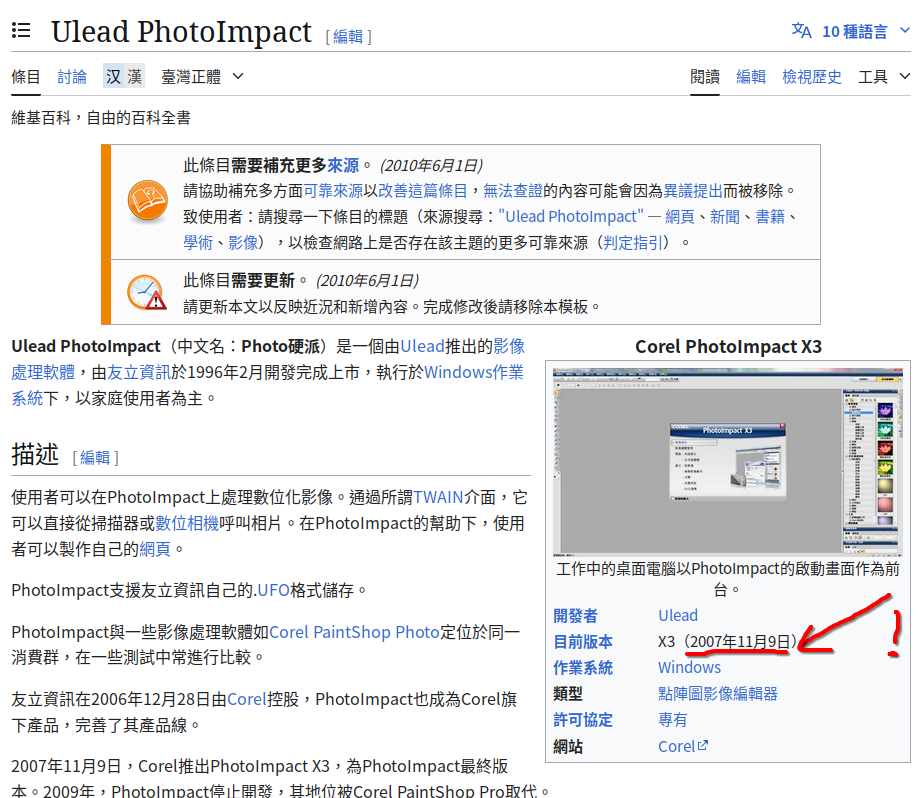920x798 pixels.
Task: View 檢視歷史 history tab
Action: pyautogui.click(x=812, y=77)
